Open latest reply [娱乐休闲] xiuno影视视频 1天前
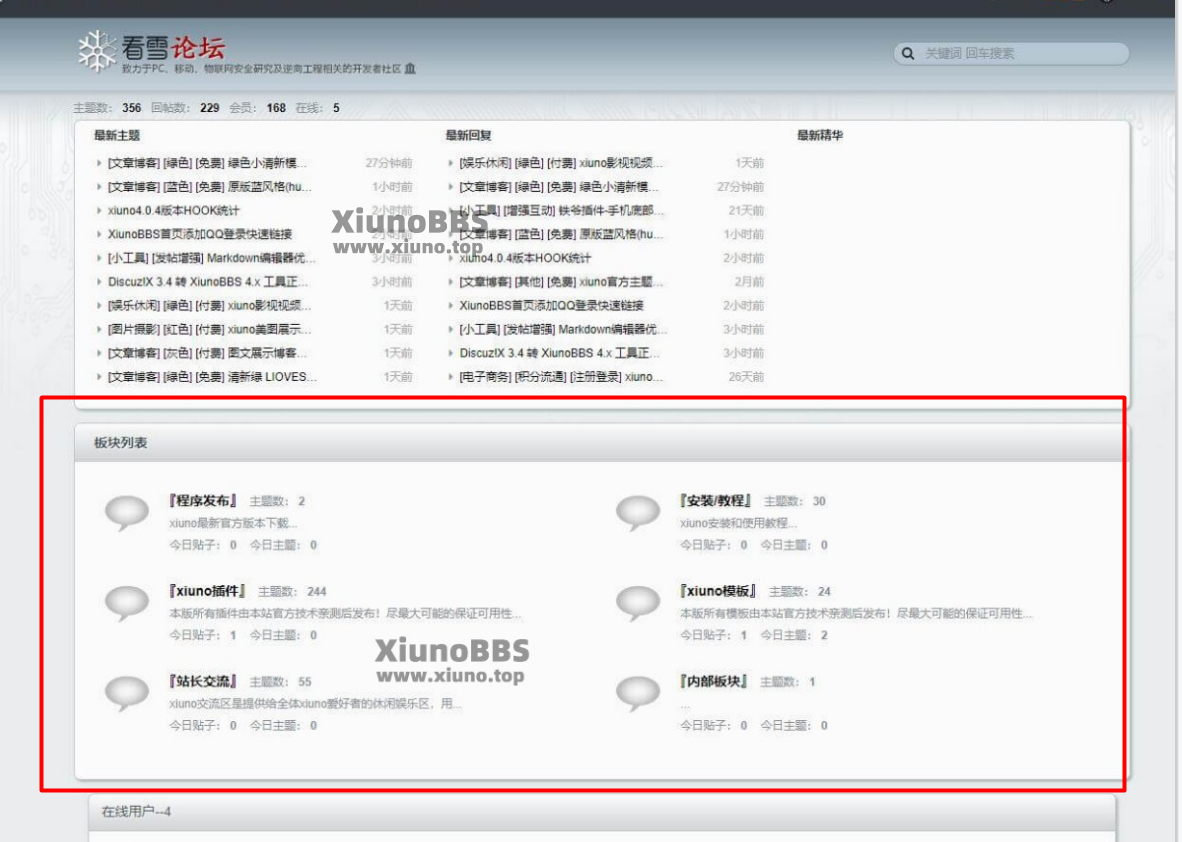1182x842 pixels. [x=561, y=163]
